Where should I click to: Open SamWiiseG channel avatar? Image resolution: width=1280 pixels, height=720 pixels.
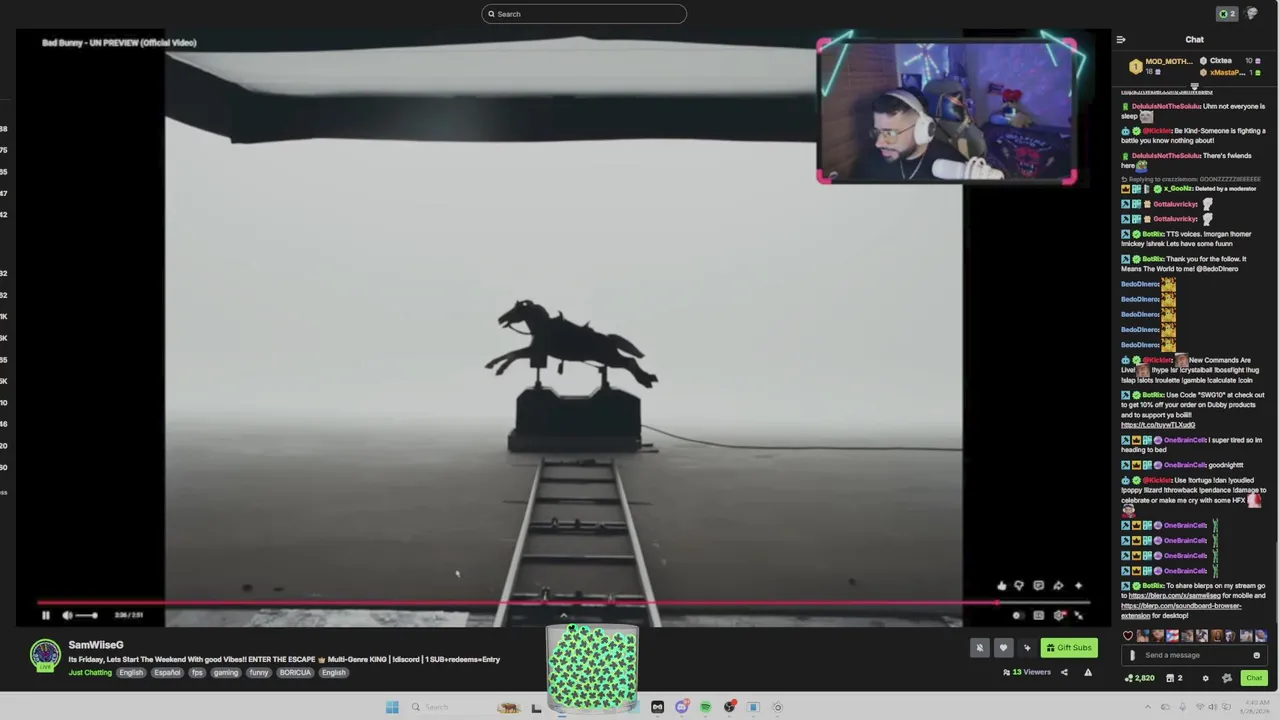45,655
